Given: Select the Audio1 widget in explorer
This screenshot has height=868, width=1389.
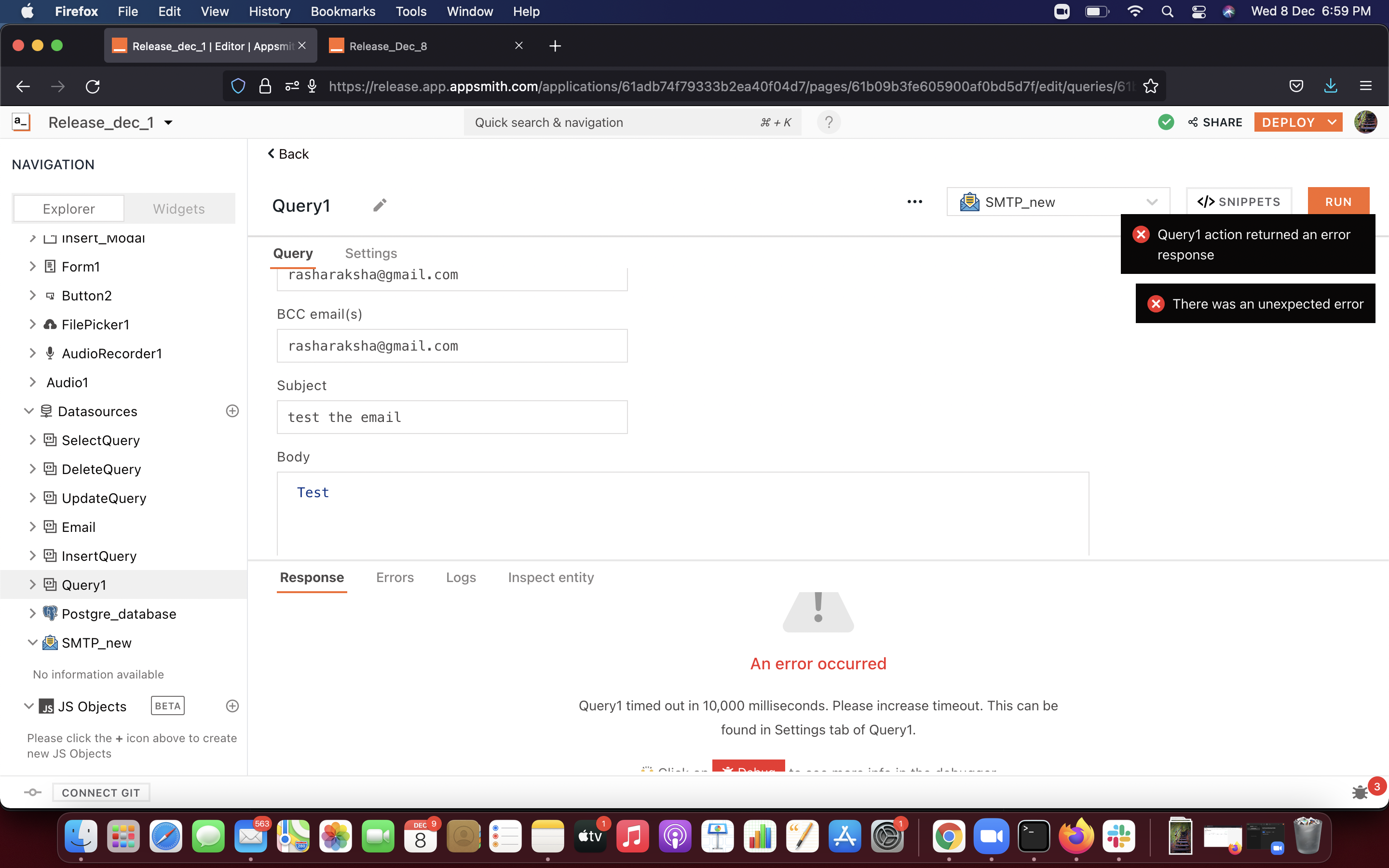Looking at the screenshot, I should pyautogui.click(x=67, y=382).
